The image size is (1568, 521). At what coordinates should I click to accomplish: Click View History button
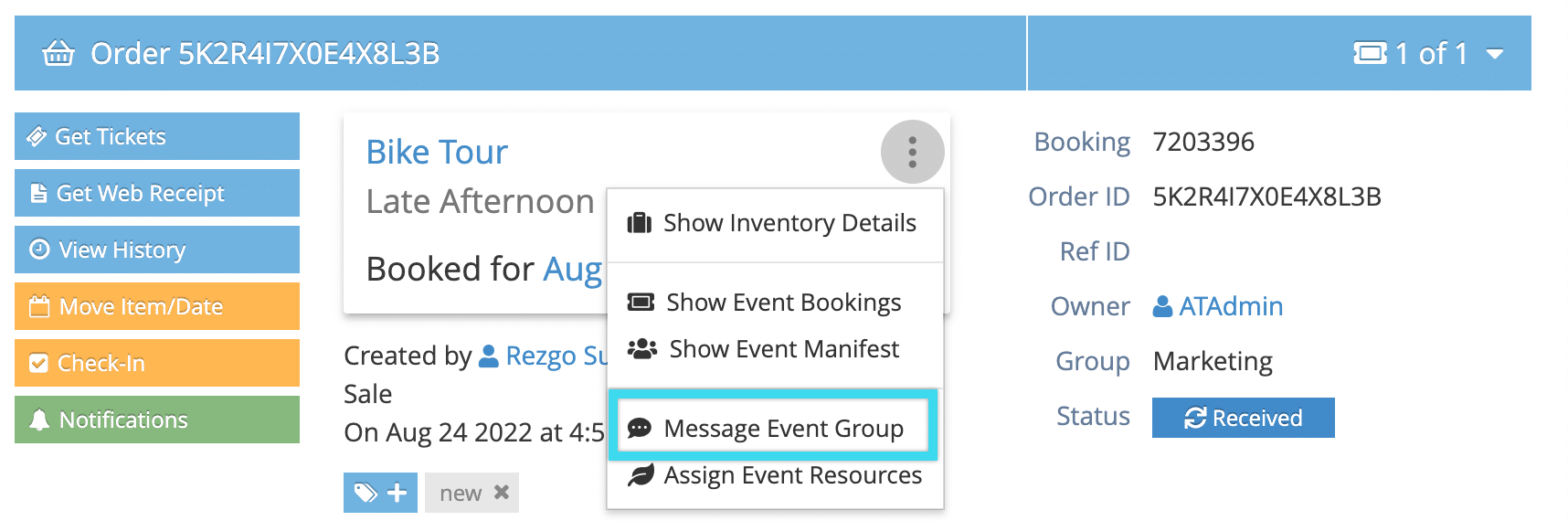157,250
